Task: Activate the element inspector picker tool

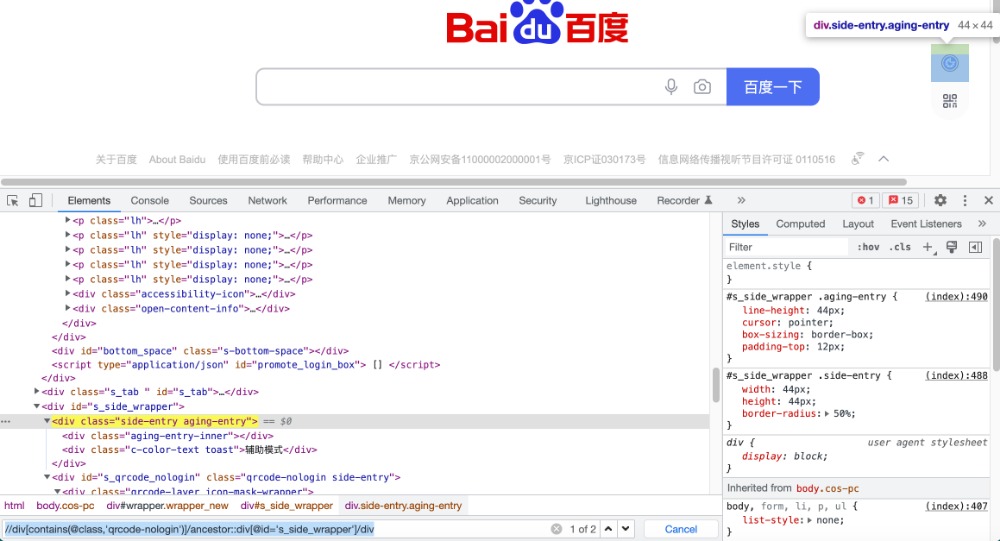Action: (x=13, y=200)
